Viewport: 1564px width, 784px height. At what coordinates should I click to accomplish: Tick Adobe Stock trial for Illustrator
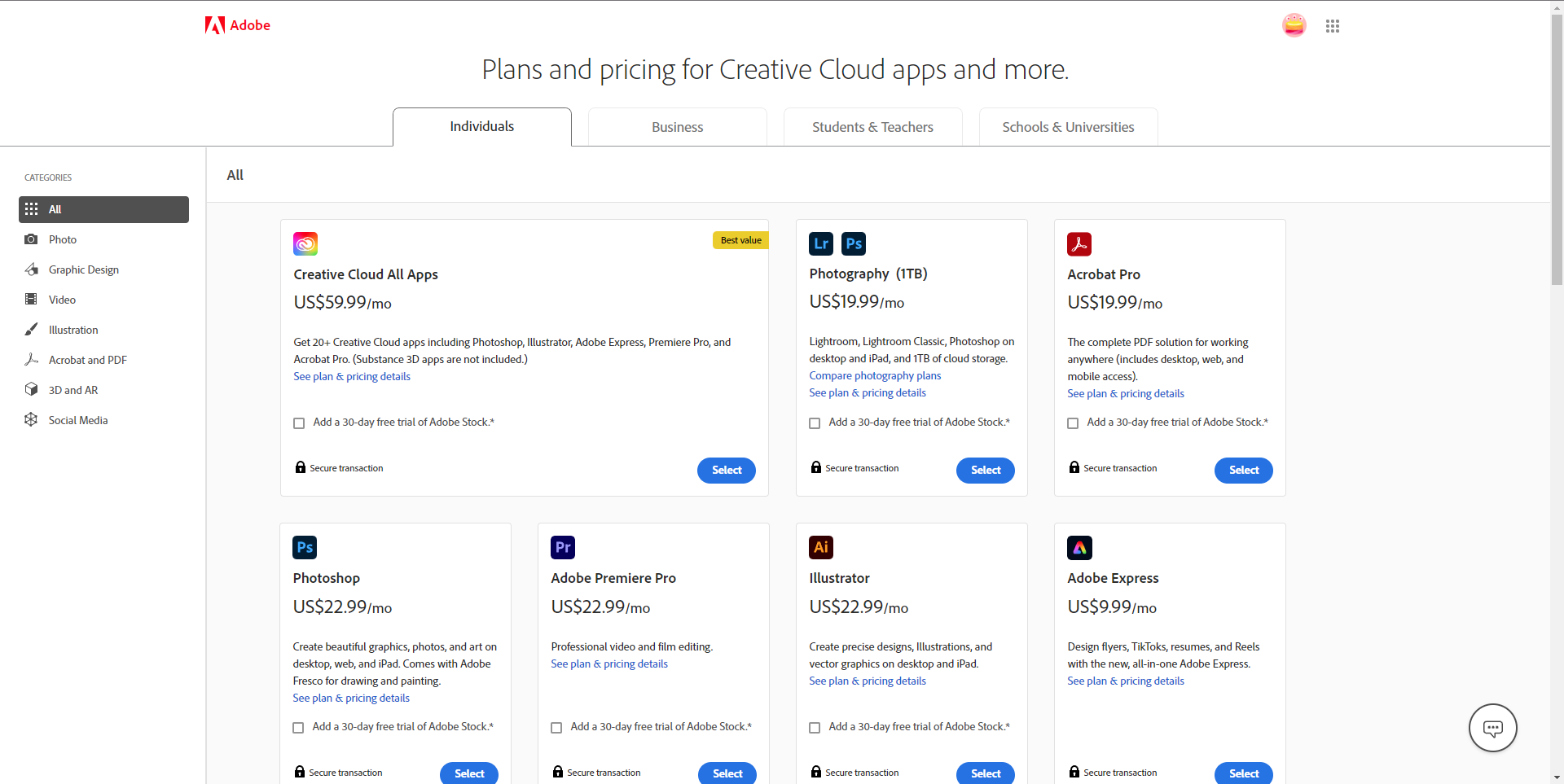click(815, 728)
